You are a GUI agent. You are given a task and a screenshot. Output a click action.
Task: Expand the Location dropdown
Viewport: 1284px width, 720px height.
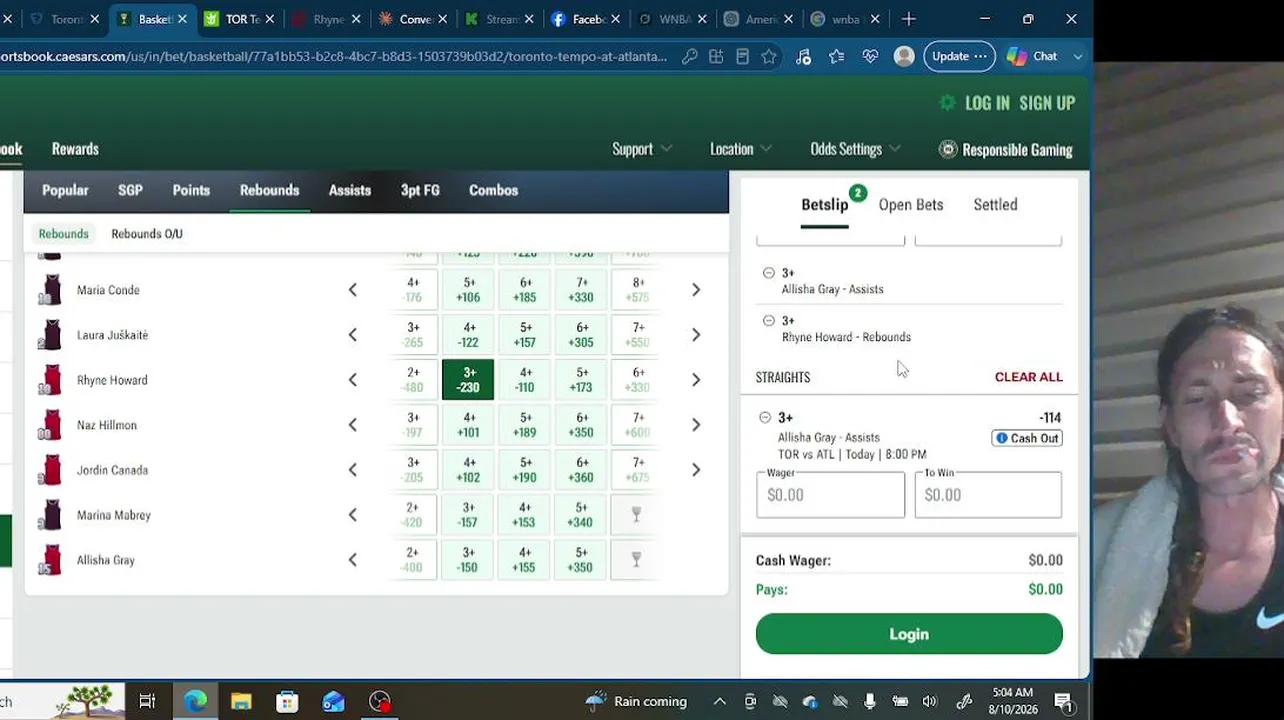(740, 149)
